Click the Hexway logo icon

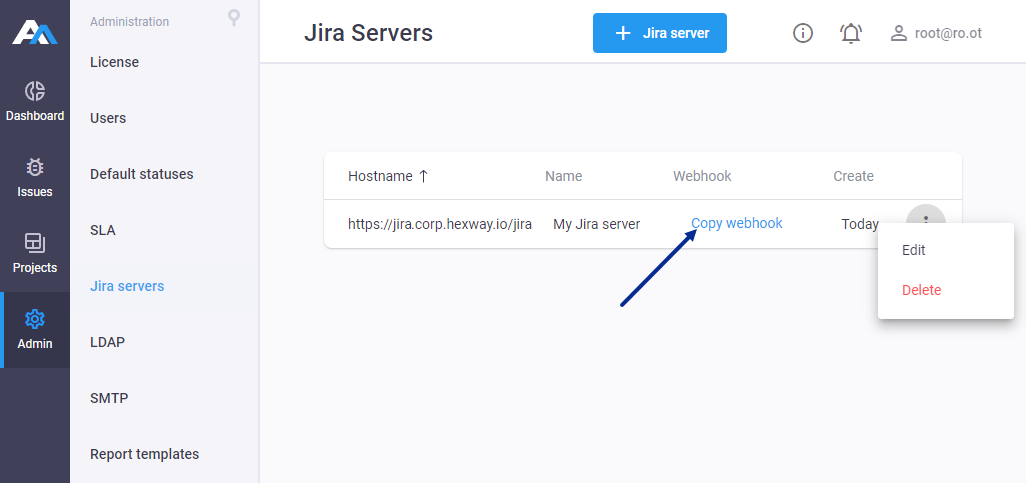(35, 33)
